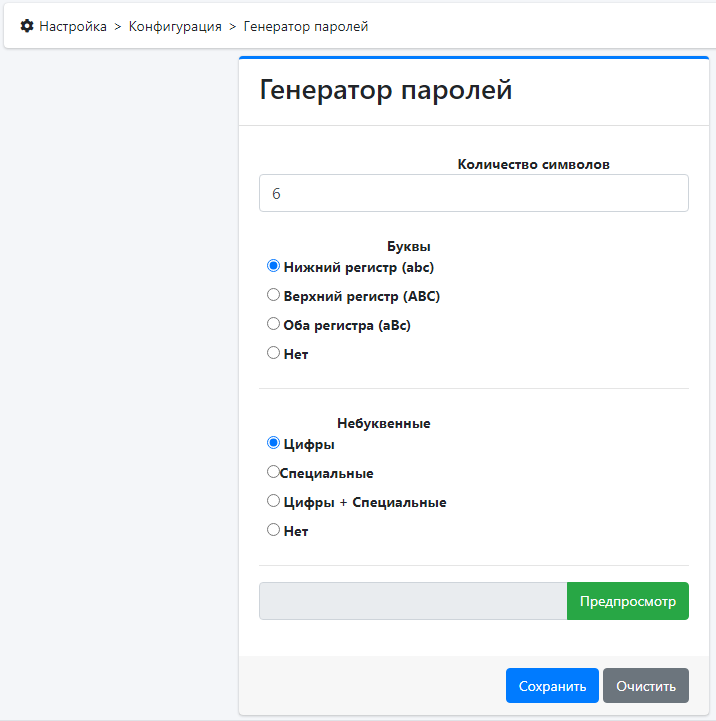Click the gear icon in the breadcrumb
This screenshot has width=716, height=721.
click(27, 26)
